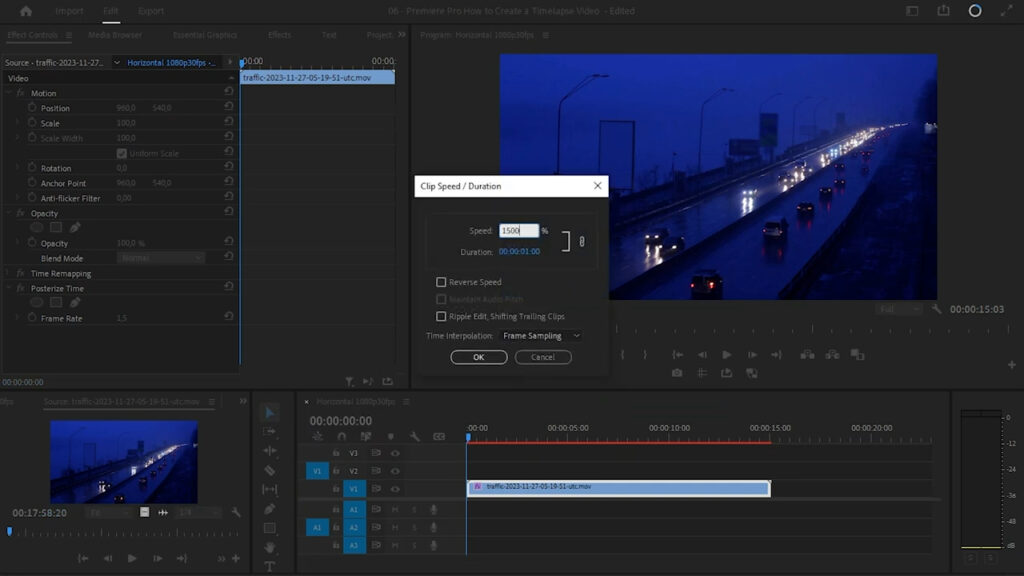Click the timeline playhead marker at 00:00
The height and width of the screenshot is (576, 1024).
click(x=468, y=438)
